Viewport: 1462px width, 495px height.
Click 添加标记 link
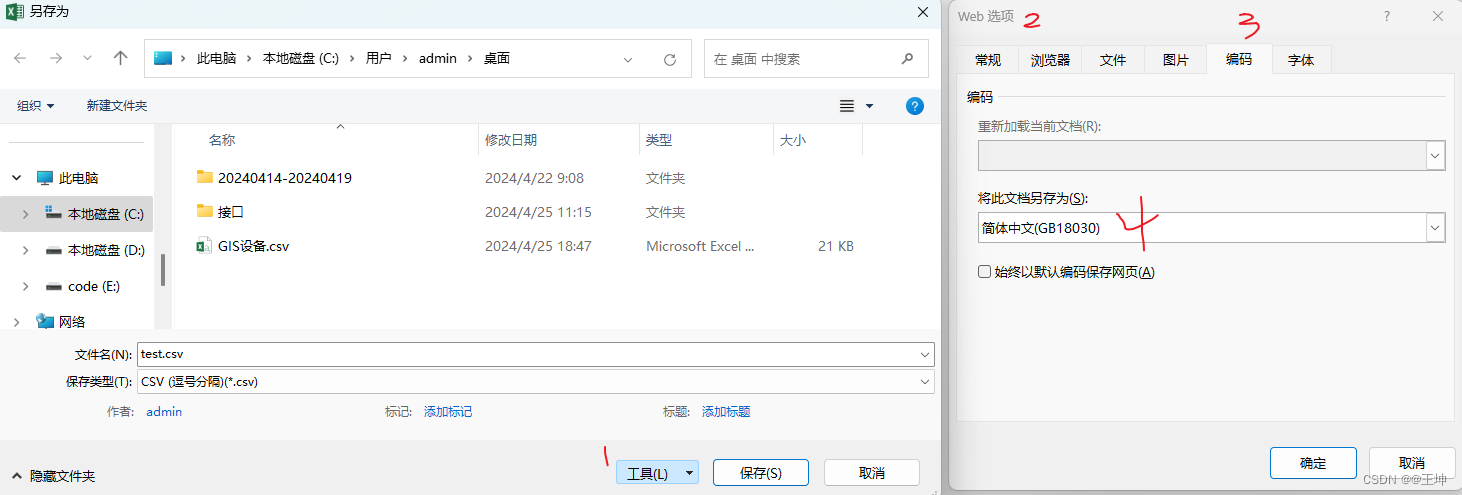[x=448, y=411]
